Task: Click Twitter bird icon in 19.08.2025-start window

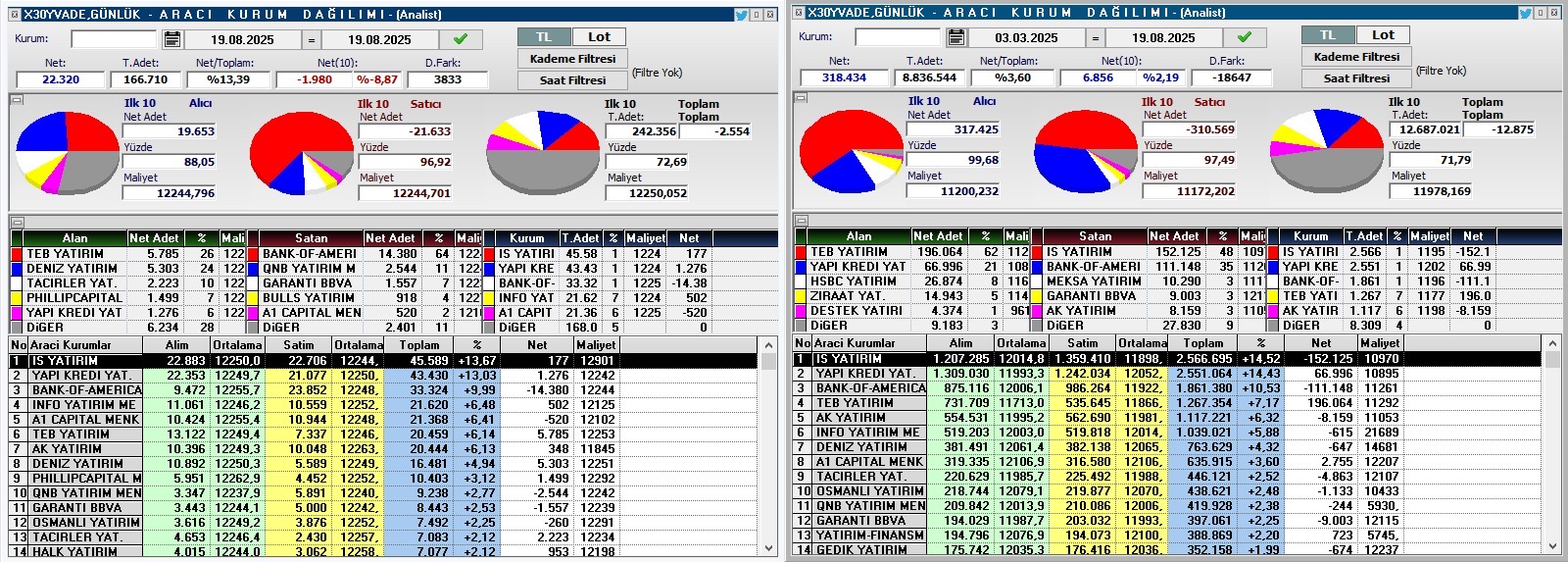Action: pos(742,15)
